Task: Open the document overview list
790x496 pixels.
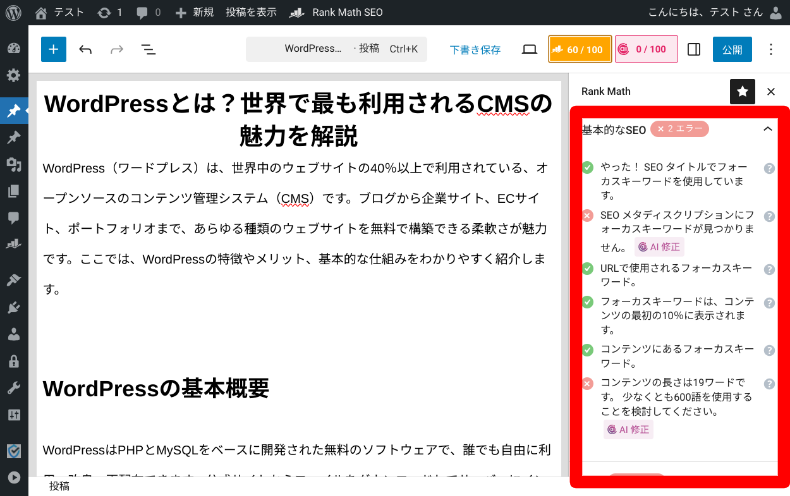Action: tap(147, 49)
